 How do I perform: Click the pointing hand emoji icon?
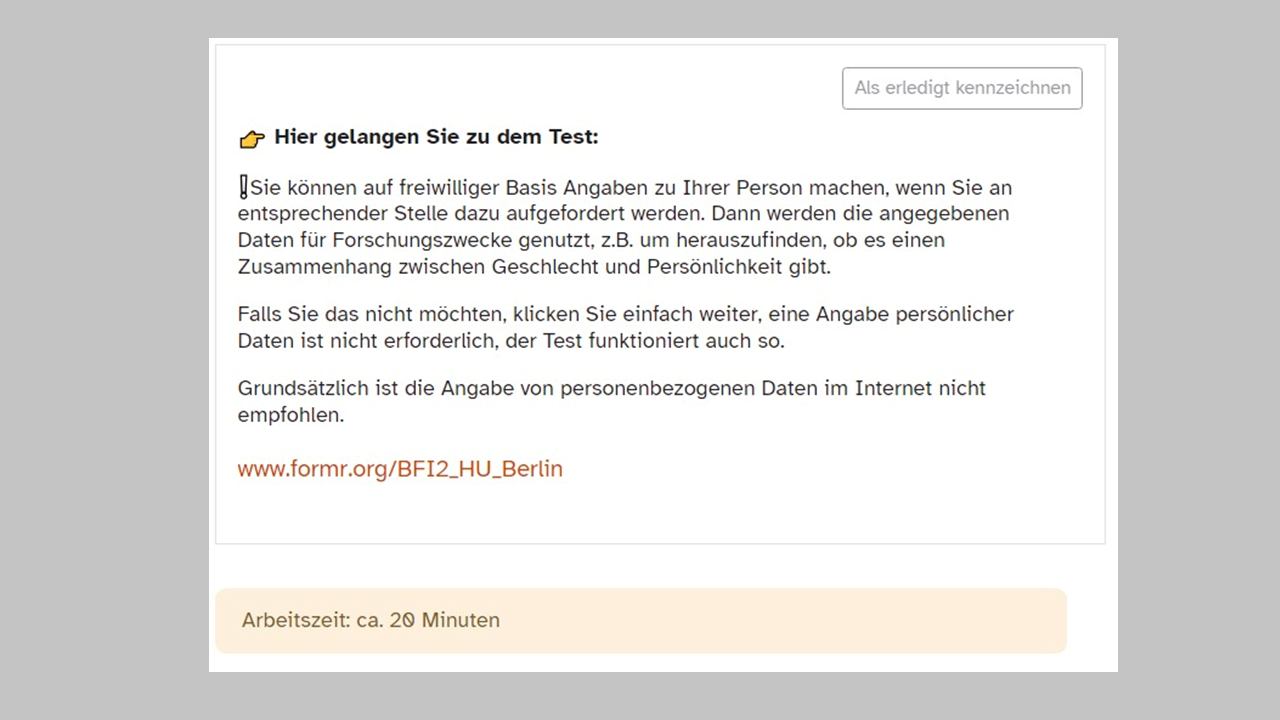[252, 139]
